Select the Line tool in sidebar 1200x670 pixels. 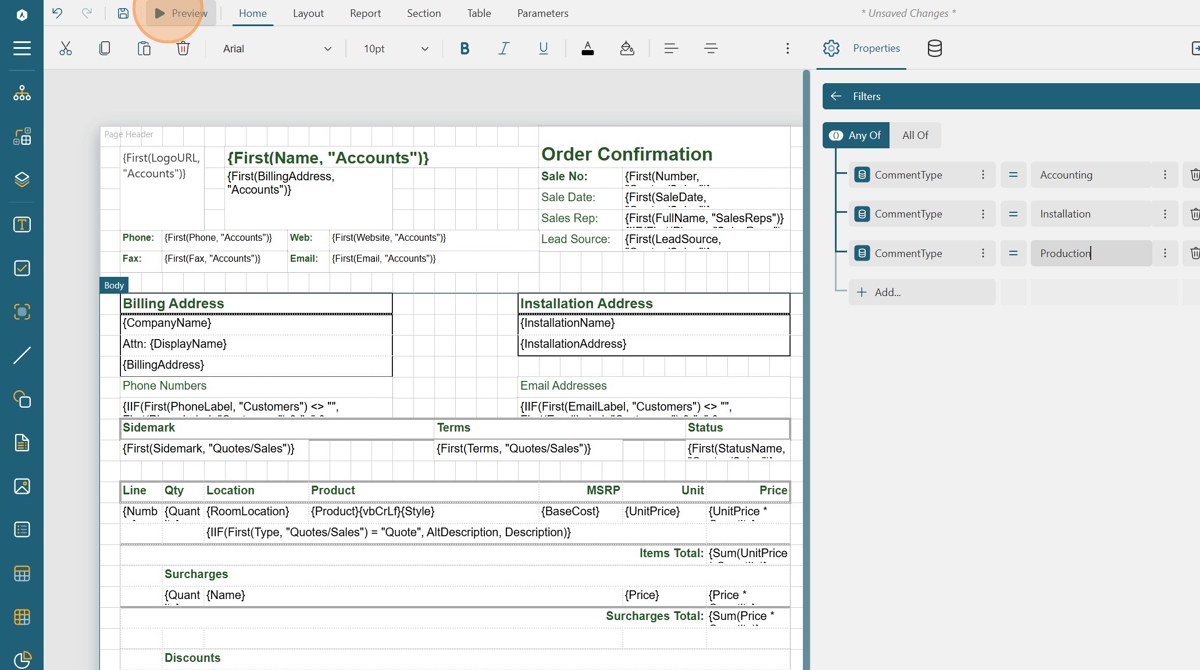(x=22, y=355)
